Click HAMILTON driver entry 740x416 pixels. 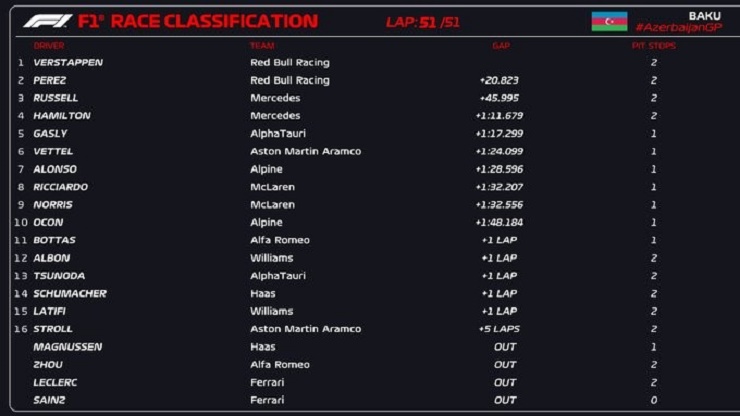click(x=62, y=116)
